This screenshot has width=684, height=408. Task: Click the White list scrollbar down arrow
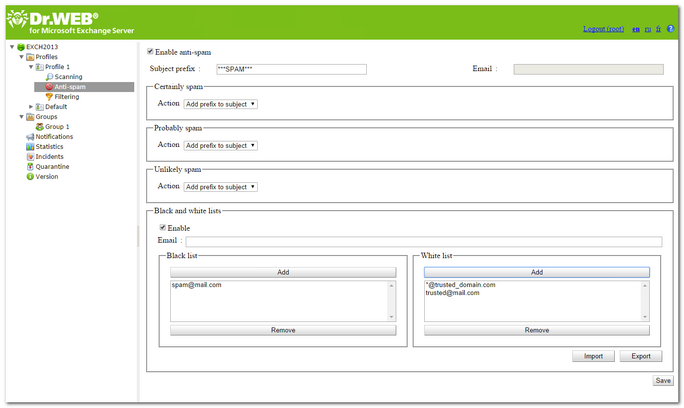(x=645, y=317)
